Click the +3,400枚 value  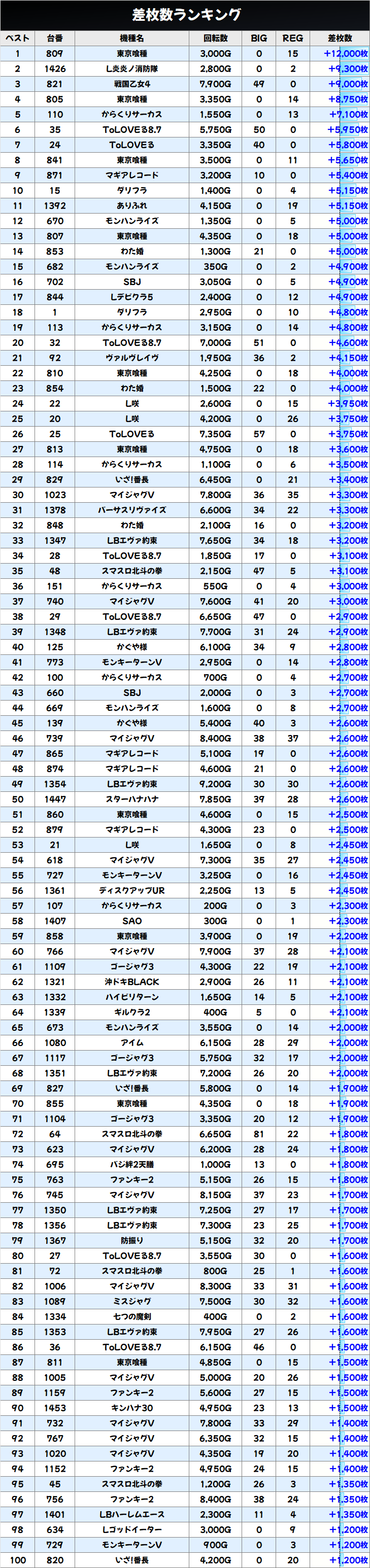point(348,480)
